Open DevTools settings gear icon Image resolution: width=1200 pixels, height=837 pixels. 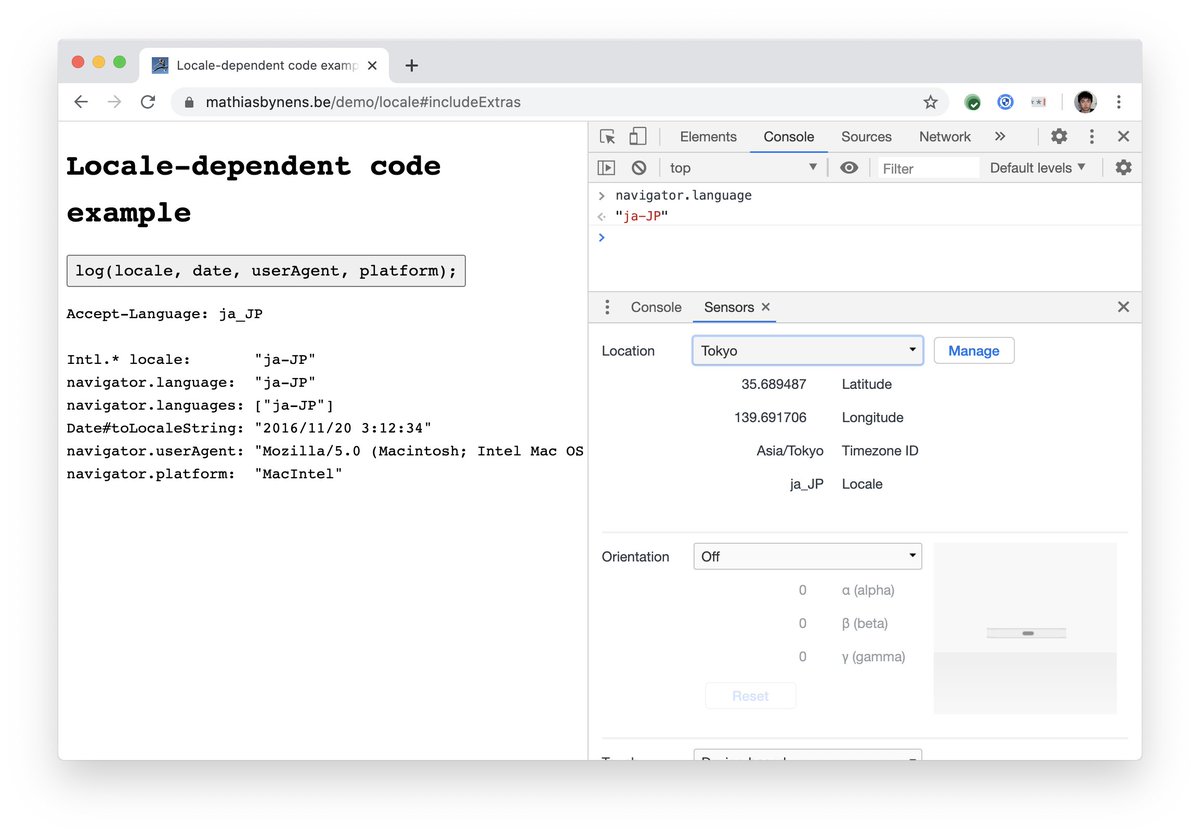[x=1058, y=136]
